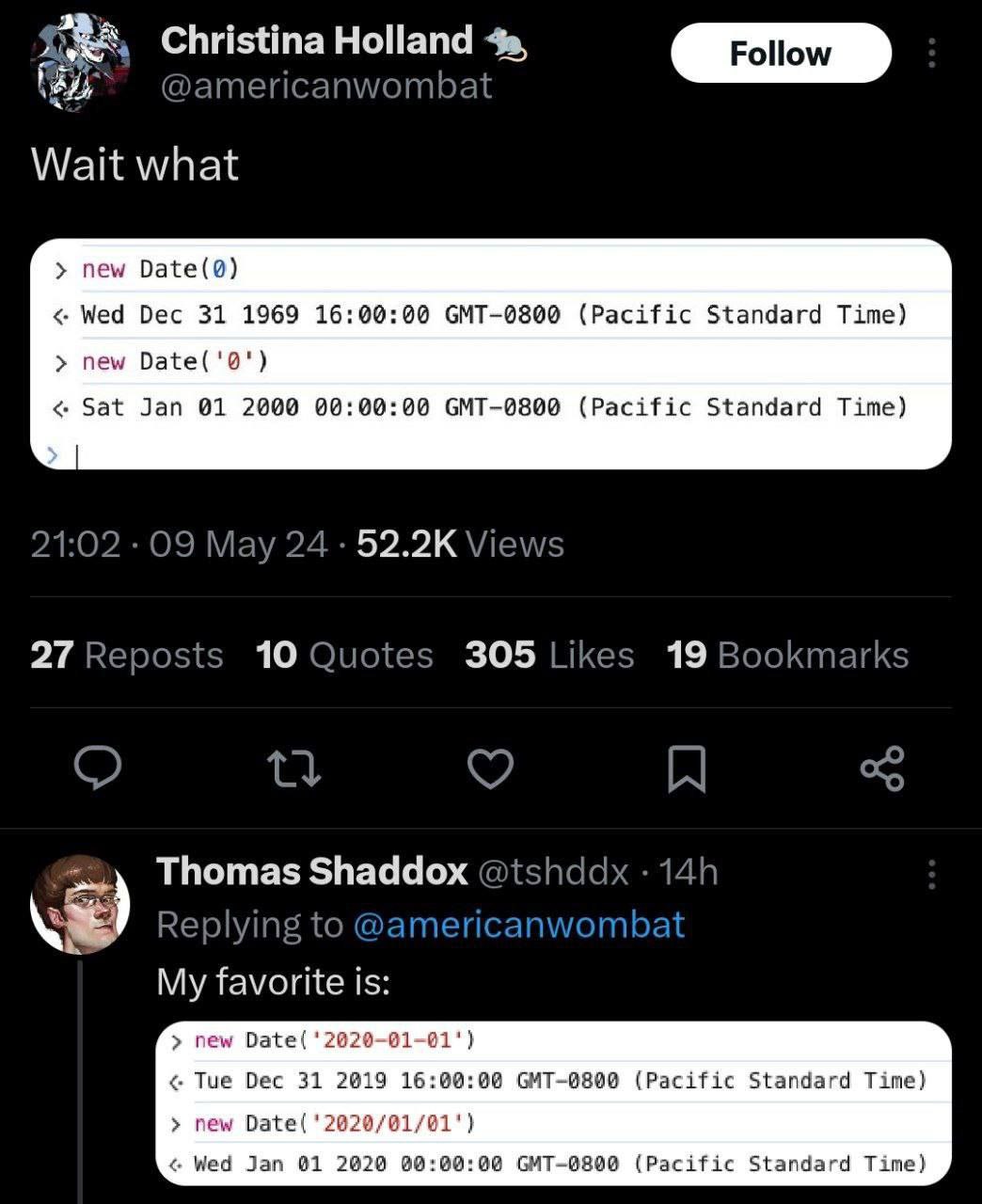Open the three-dot menu beside Follow
This screenshot has width=982, height=1204.
click(931, 53)
